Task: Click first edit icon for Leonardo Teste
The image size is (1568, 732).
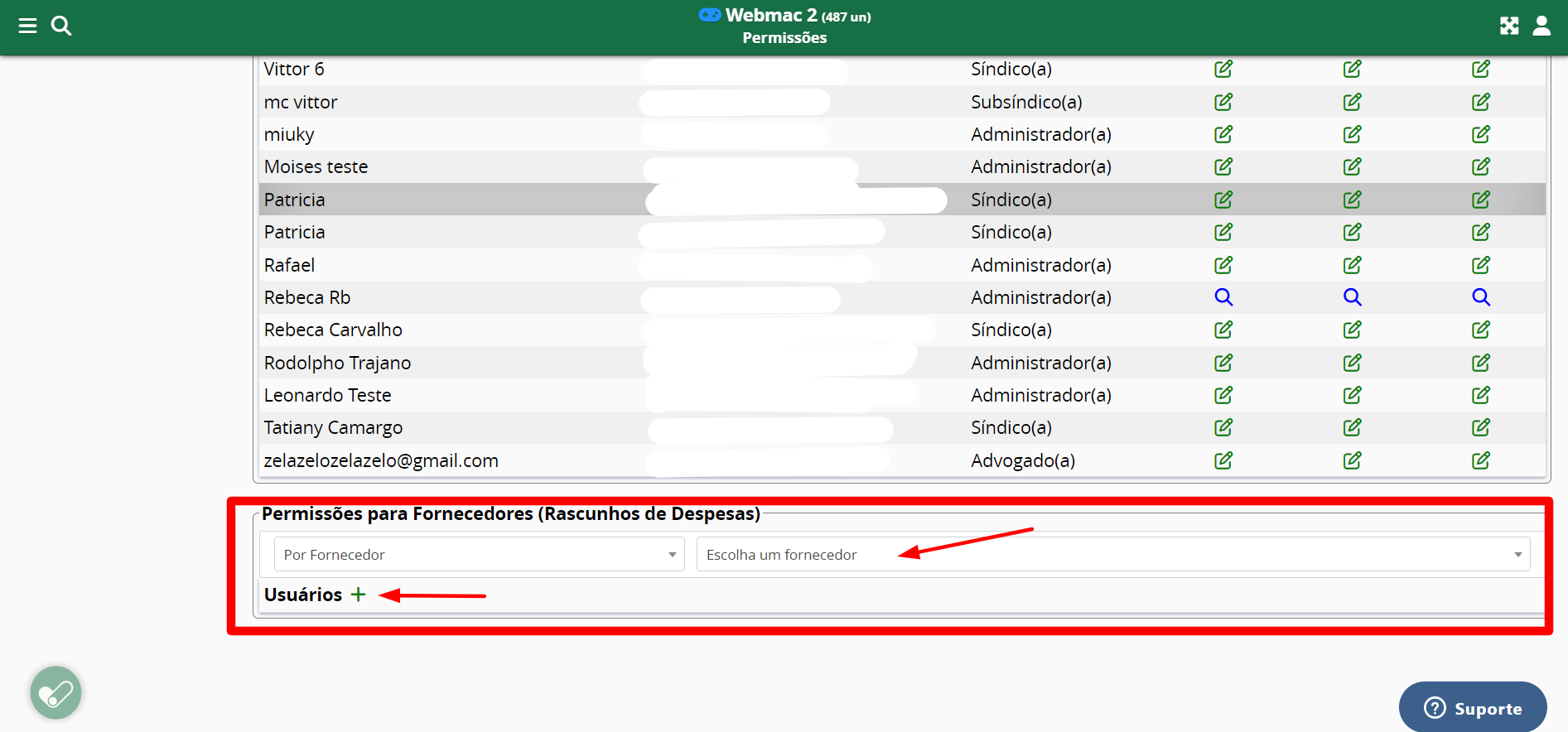Action: [1223, 395]
